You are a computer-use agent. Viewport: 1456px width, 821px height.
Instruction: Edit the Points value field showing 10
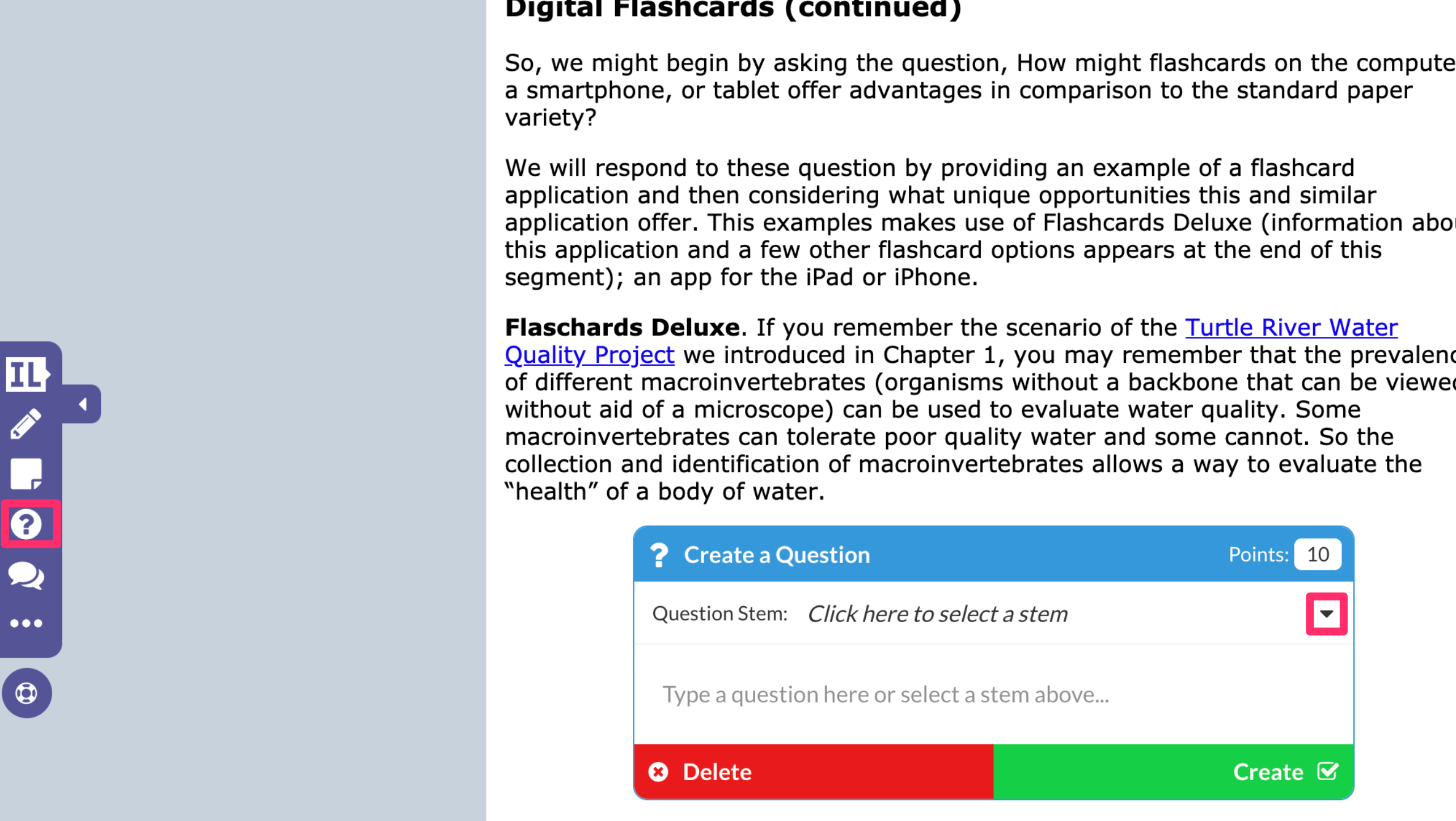pyautogui.click(x=1318, y=555)
